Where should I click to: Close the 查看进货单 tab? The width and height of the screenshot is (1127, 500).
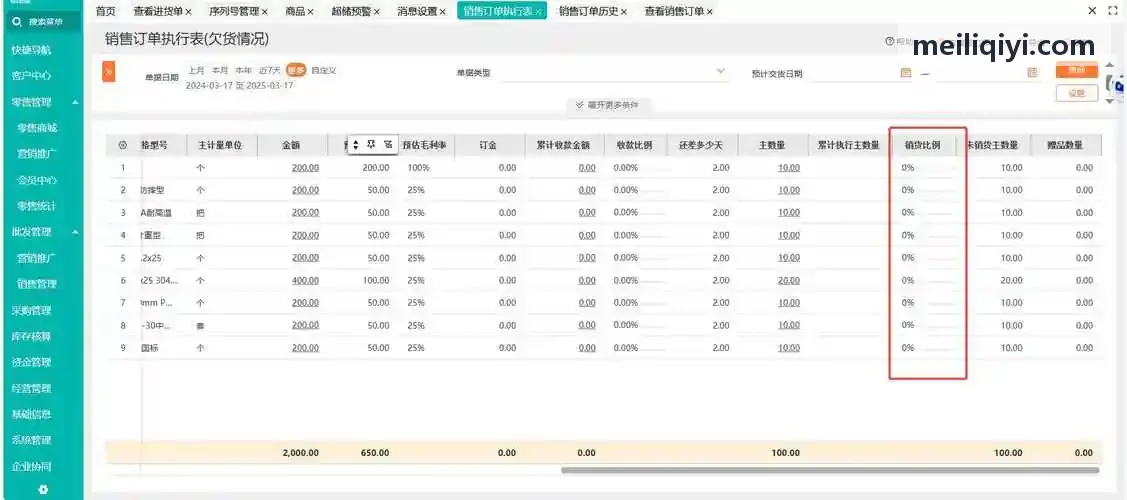[x=188, y=11]
